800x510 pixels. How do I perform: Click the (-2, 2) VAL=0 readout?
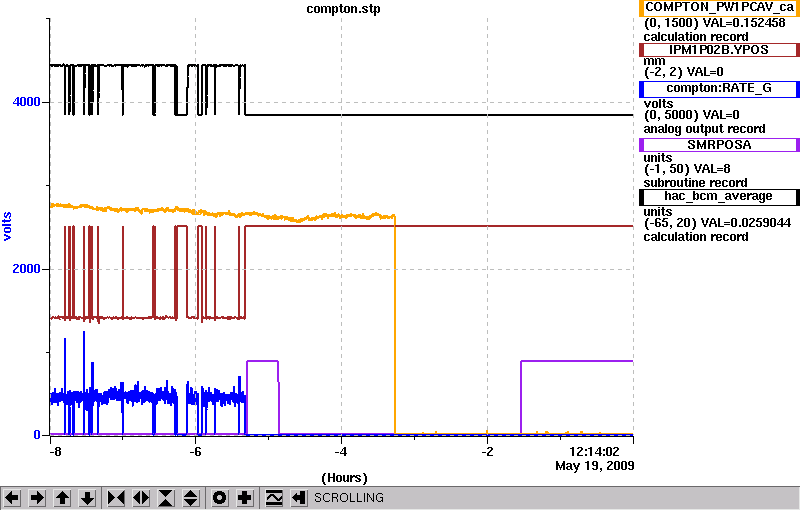684,72
